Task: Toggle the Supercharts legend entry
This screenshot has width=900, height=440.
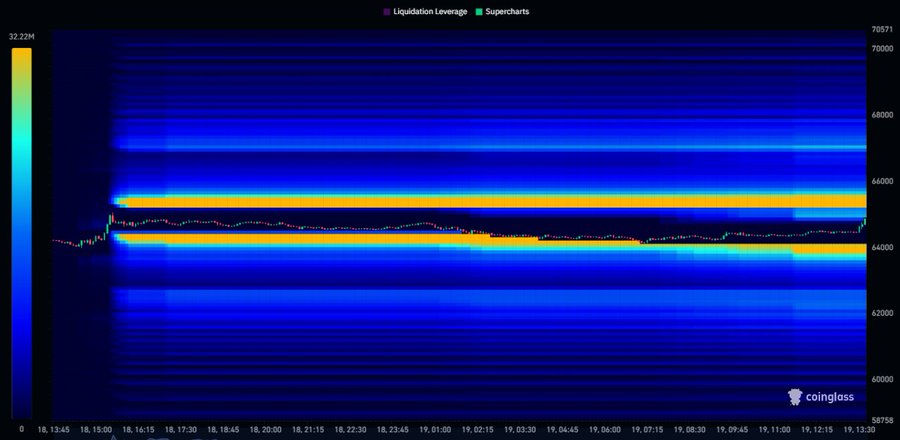Action: [502, 11]
